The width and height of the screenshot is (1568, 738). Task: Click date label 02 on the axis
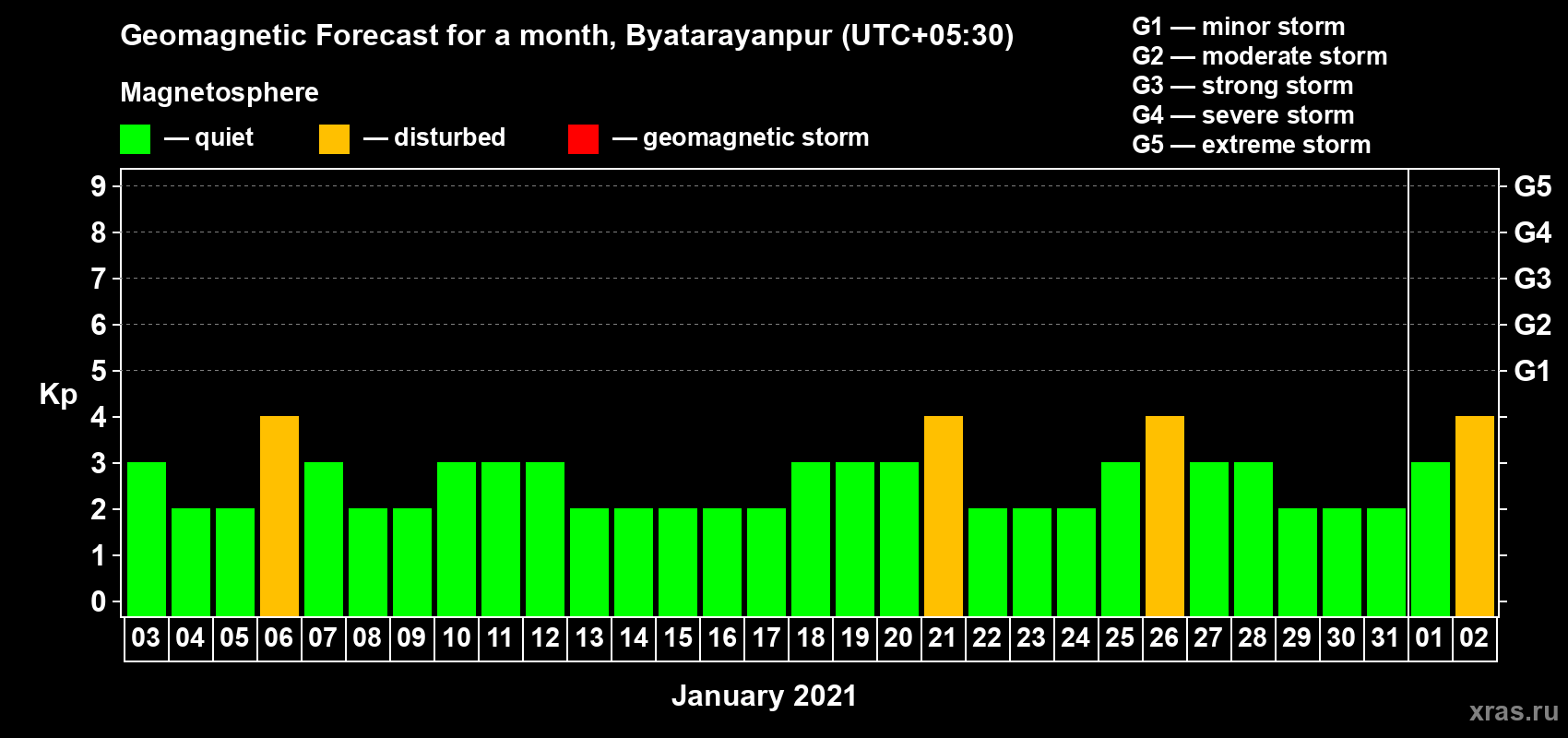(x=1474, y=638)
